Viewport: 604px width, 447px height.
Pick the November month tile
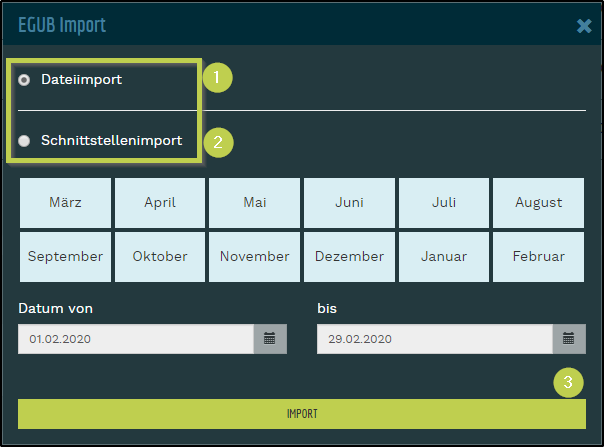coord(255,257)
